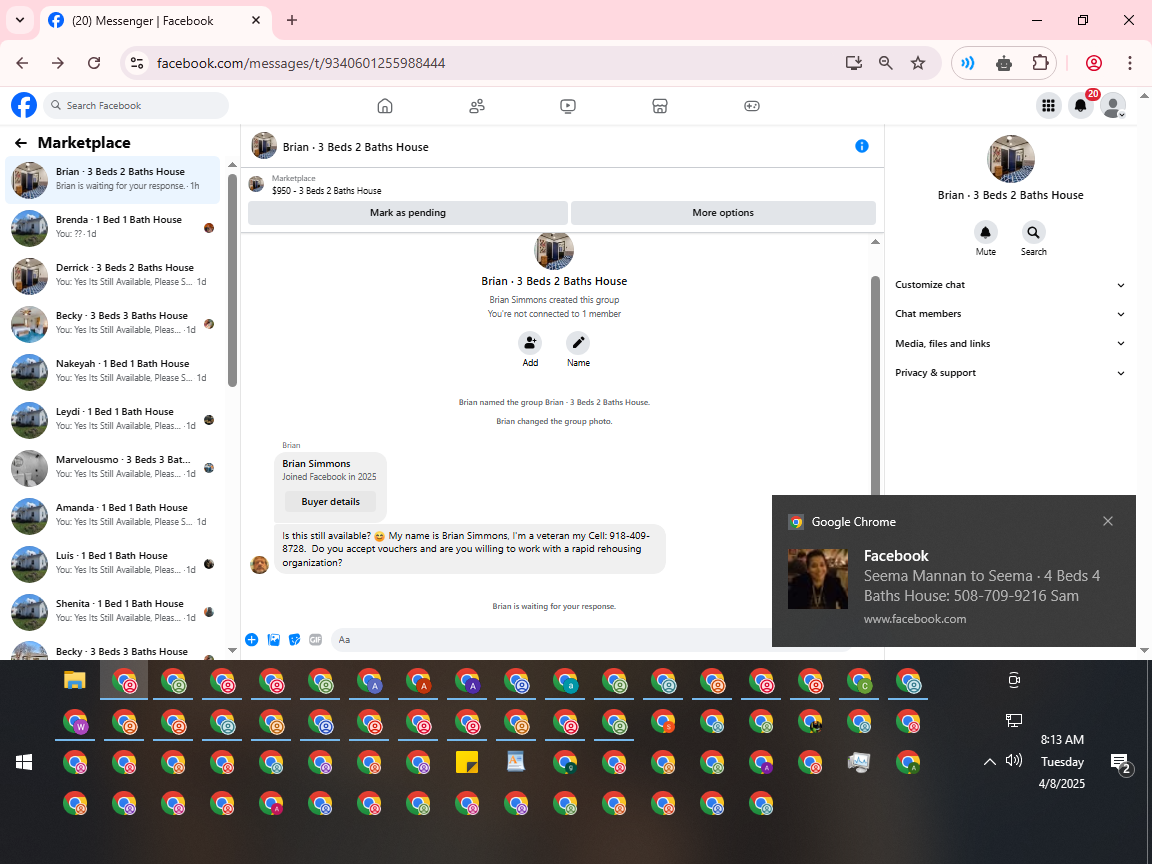The image size is (1152, 864).
Task: Reload the page
Action: [94, 63]
